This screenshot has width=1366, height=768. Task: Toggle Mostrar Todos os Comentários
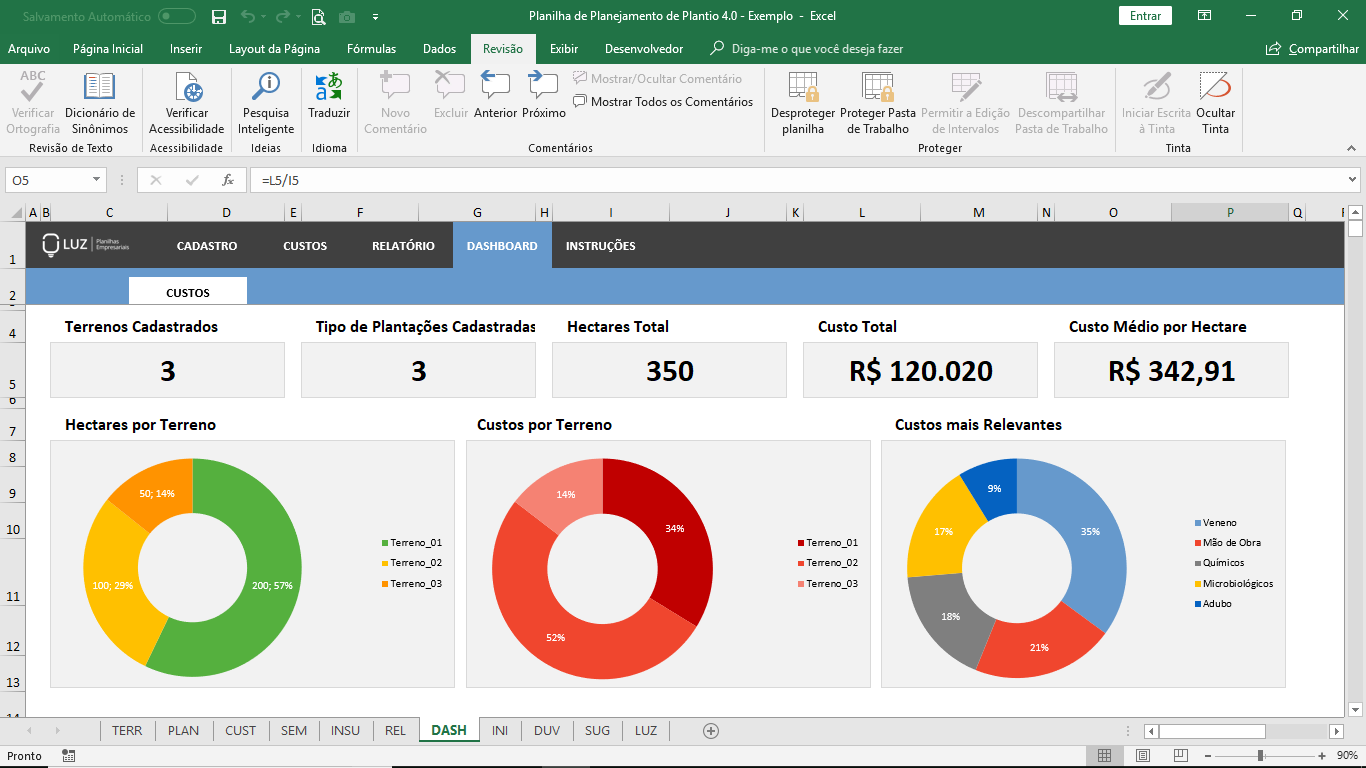[x=663, y=101]
